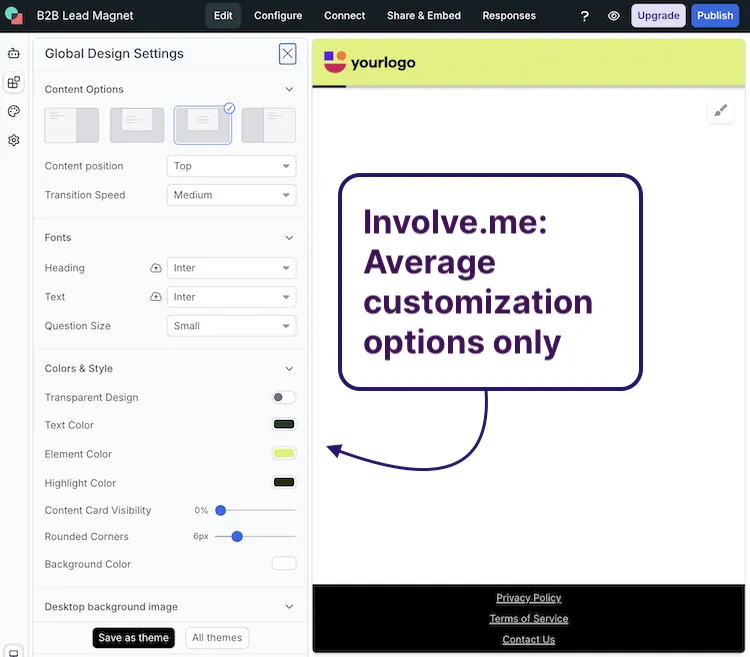The height and width of the screenshot is (657, 750).
Task: Click the desktop device icon at bottom left
Action: (14, 653)
